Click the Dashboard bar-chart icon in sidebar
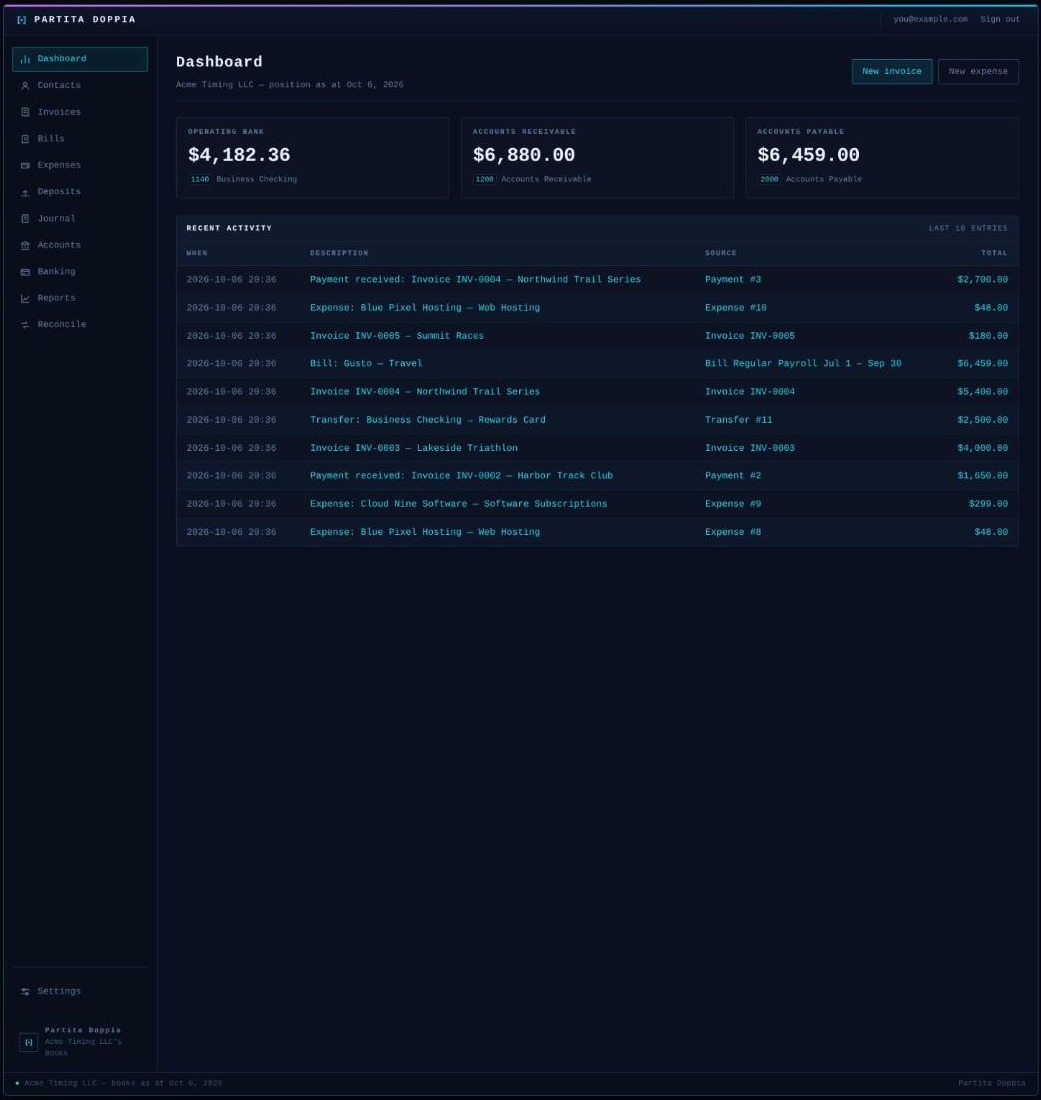Screen dimensions: 1041x1100 25,60
